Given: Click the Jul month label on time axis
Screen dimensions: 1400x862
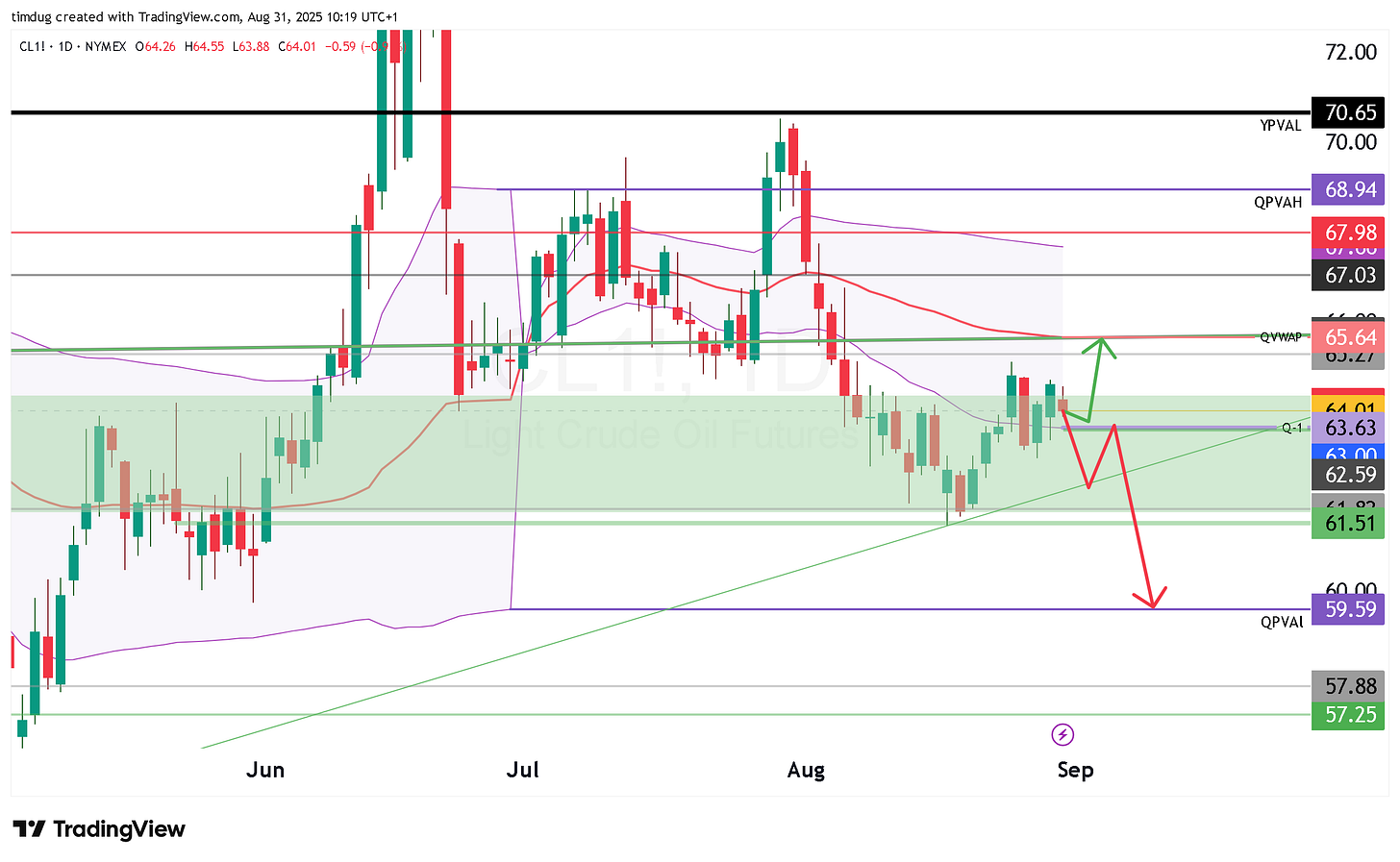Looking at the screenshot, I should (522, 770).
